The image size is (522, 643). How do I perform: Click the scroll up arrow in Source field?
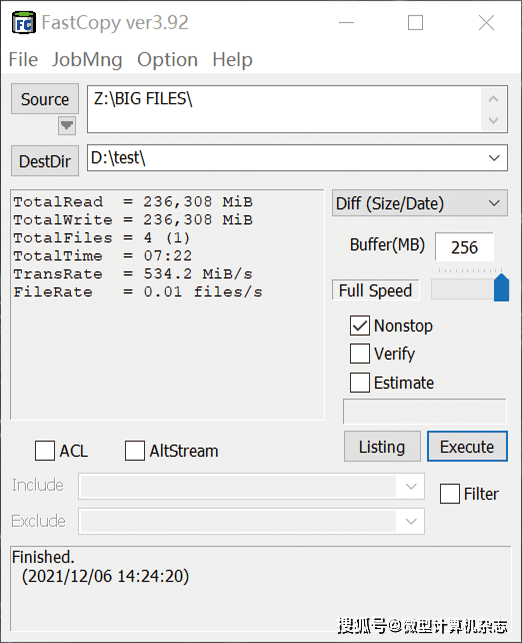(x=494, y=99)
